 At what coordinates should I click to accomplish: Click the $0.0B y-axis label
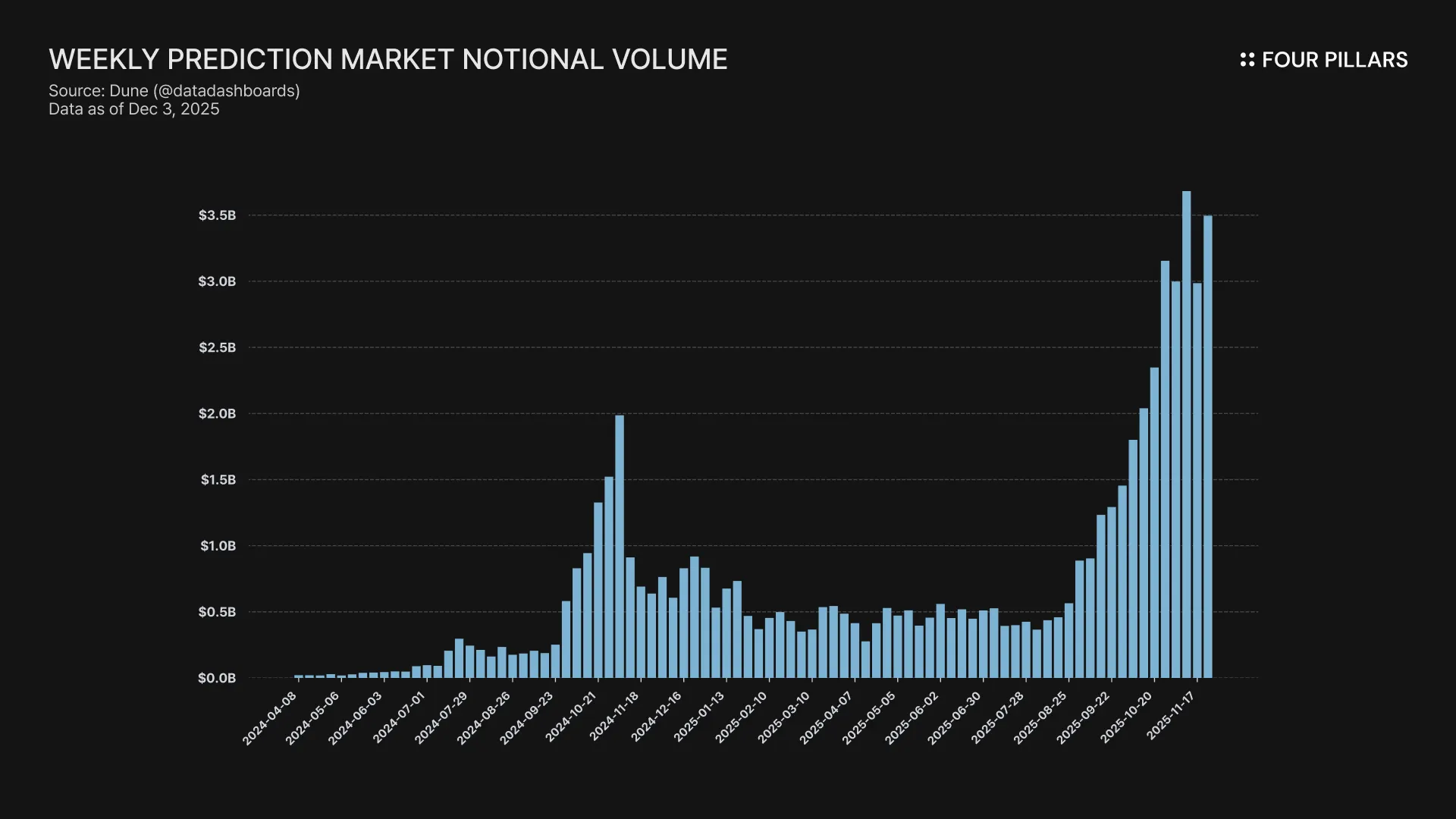point(217,678)
